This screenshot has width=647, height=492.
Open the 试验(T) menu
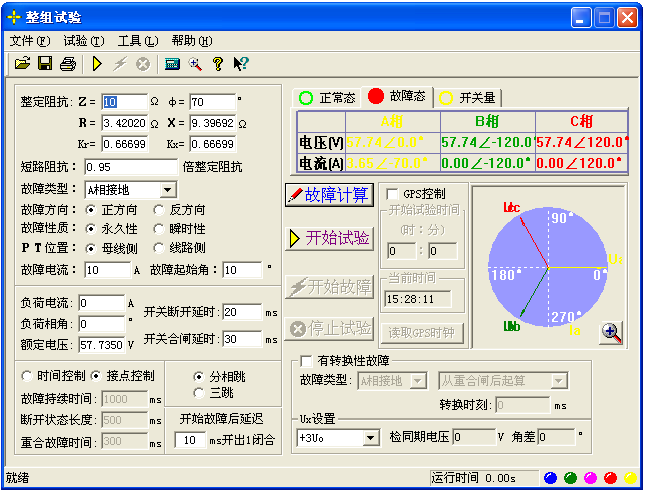[x=84, y=41]
